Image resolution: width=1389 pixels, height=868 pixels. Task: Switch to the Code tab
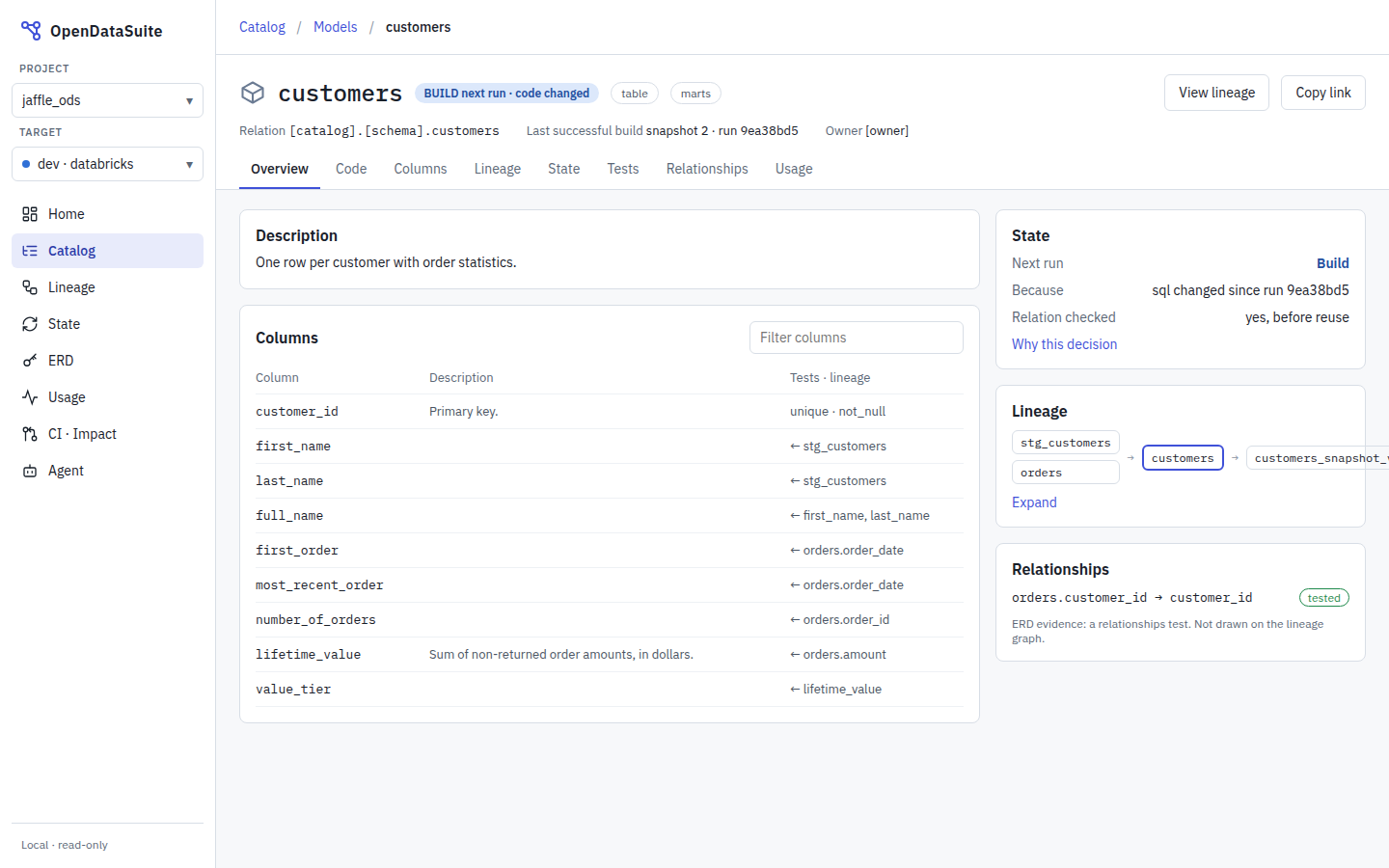[x=351, y=169]
